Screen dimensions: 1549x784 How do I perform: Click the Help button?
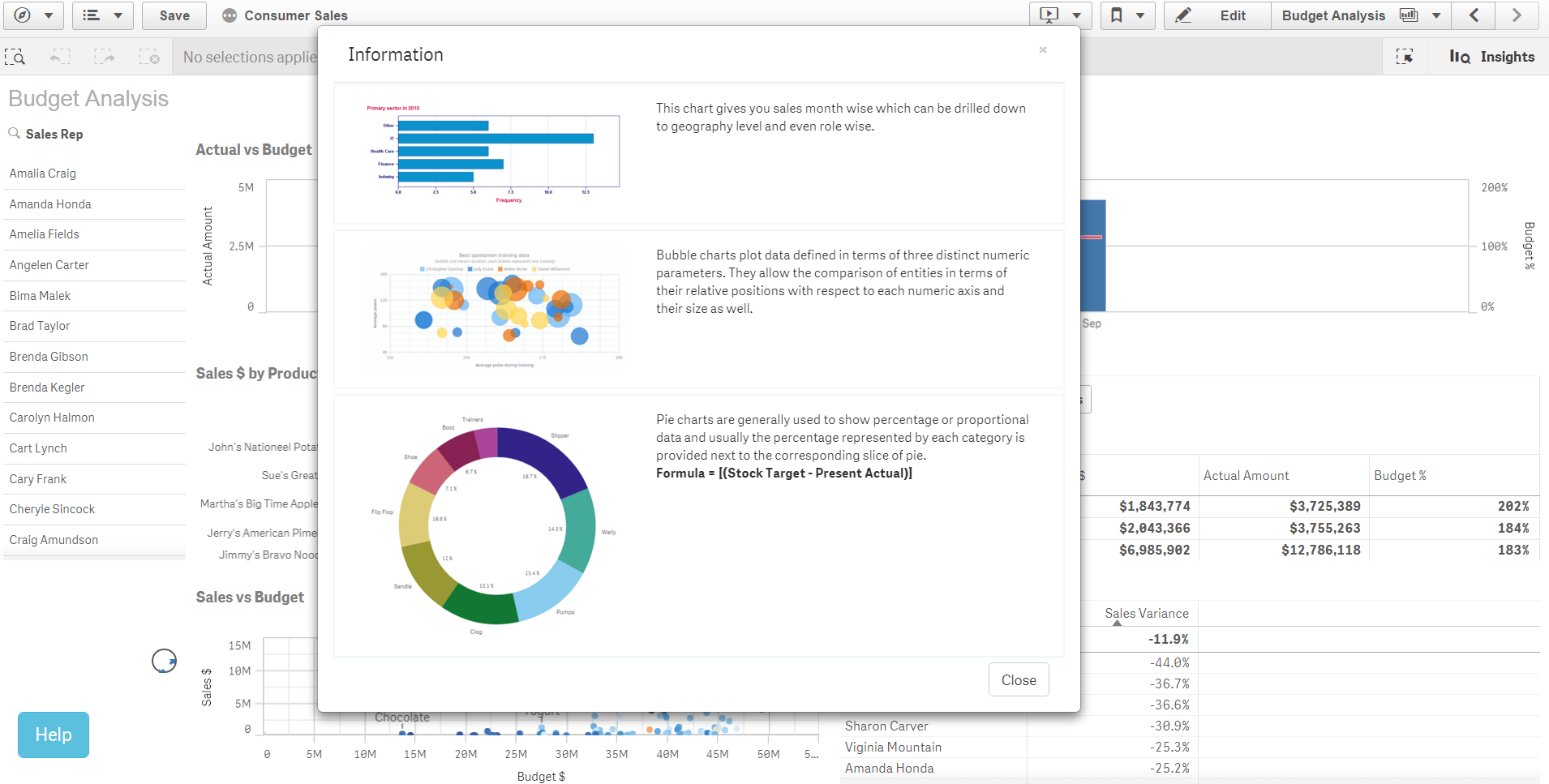click(54, 735)
